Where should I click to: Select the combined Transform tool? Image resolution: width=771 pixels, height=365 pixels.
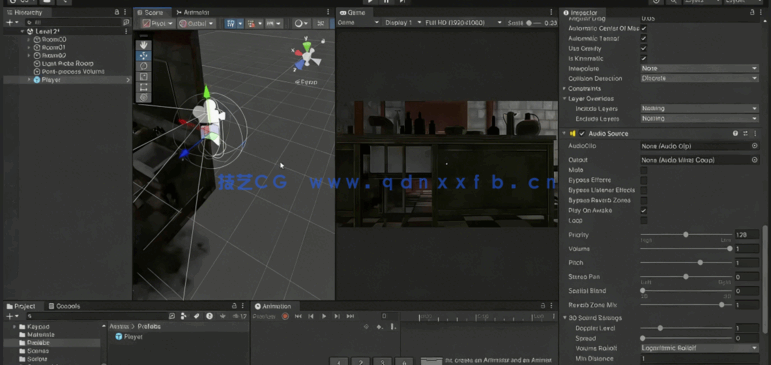[144, 97]
